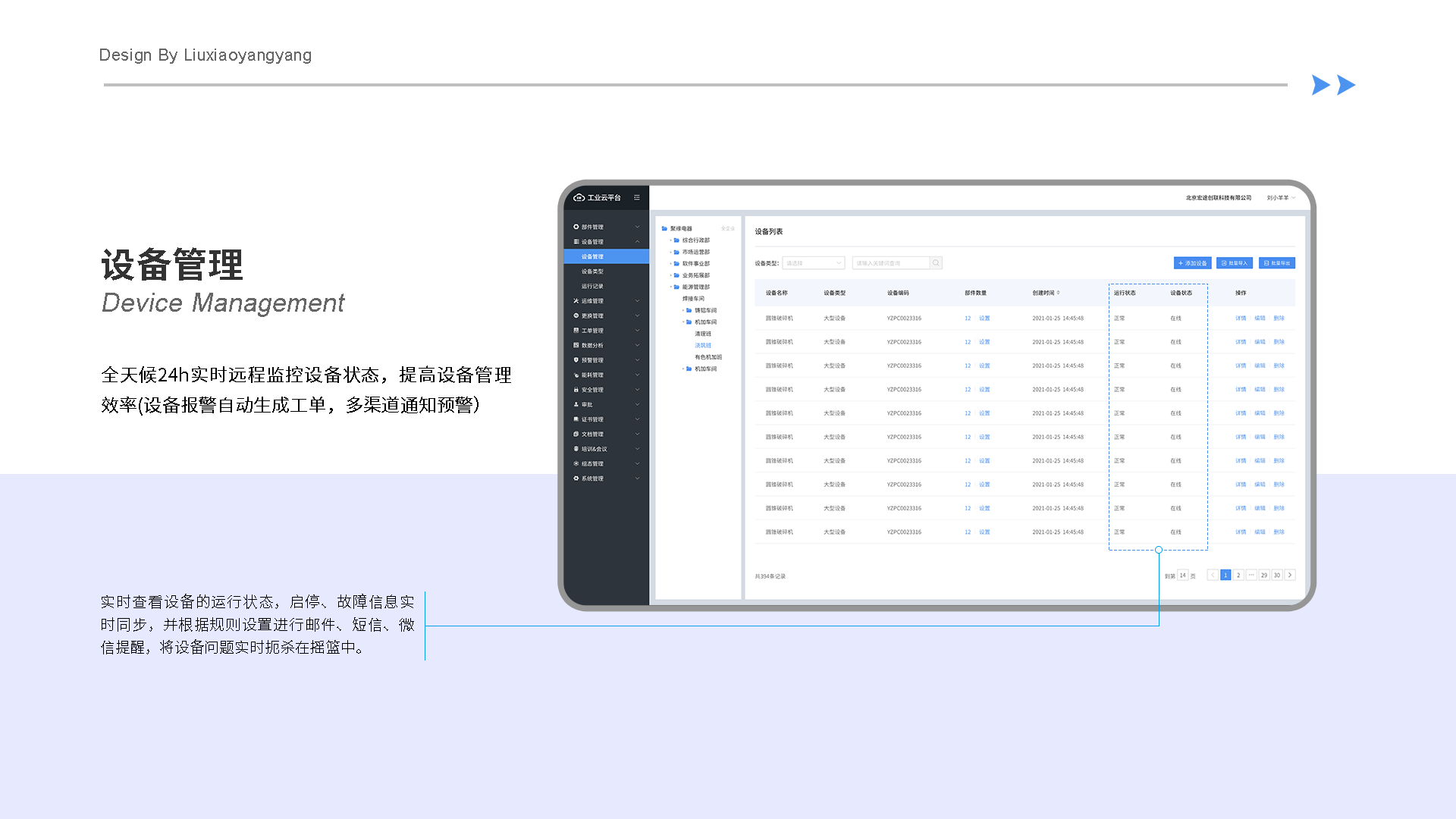Screen dimensions: 1456x819
Task: Go to previous page arrow
Action: click(x=1213, y=575)
